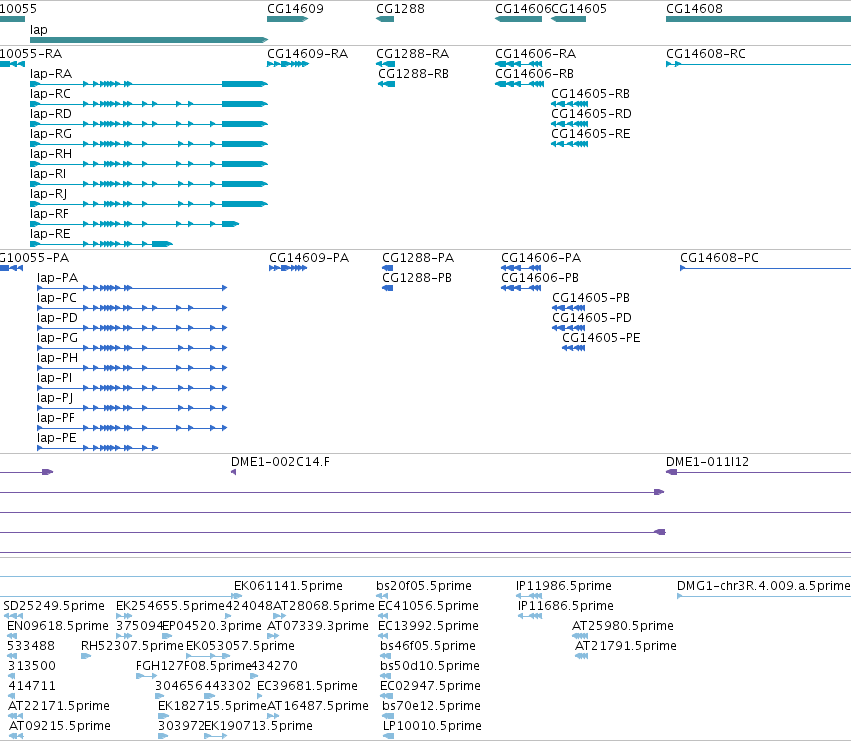Click the lap-RD transcript label
851x741 pixels.
(51, 114)
